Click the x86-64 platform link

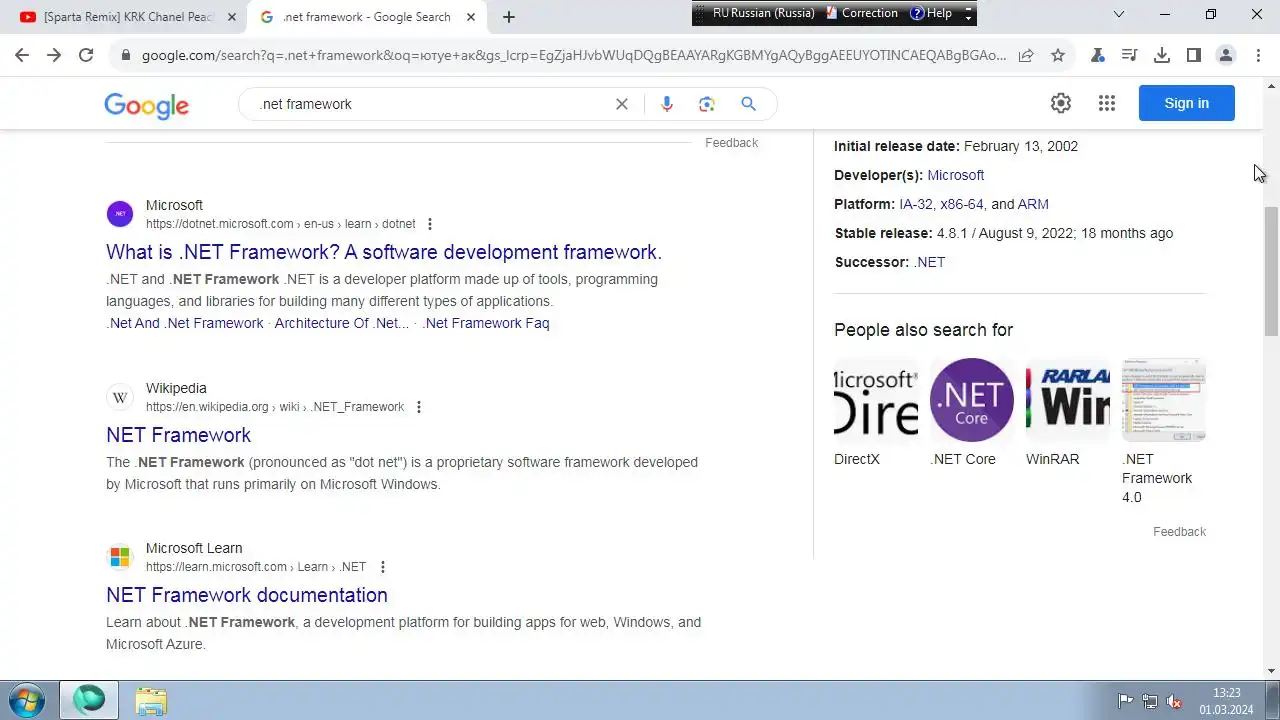(x=962, y=204)
